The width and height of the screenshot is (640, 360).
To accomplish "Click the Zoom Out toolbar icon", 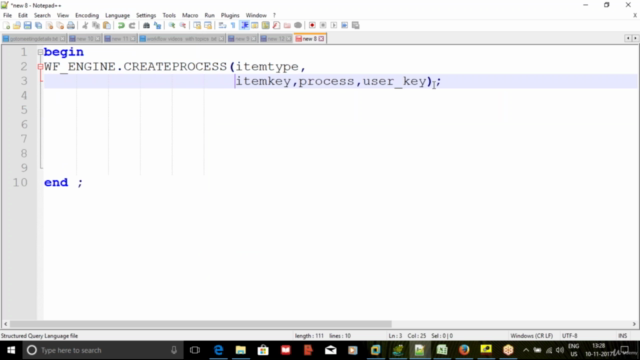I will pyautogui.click(x=183, y=25).
